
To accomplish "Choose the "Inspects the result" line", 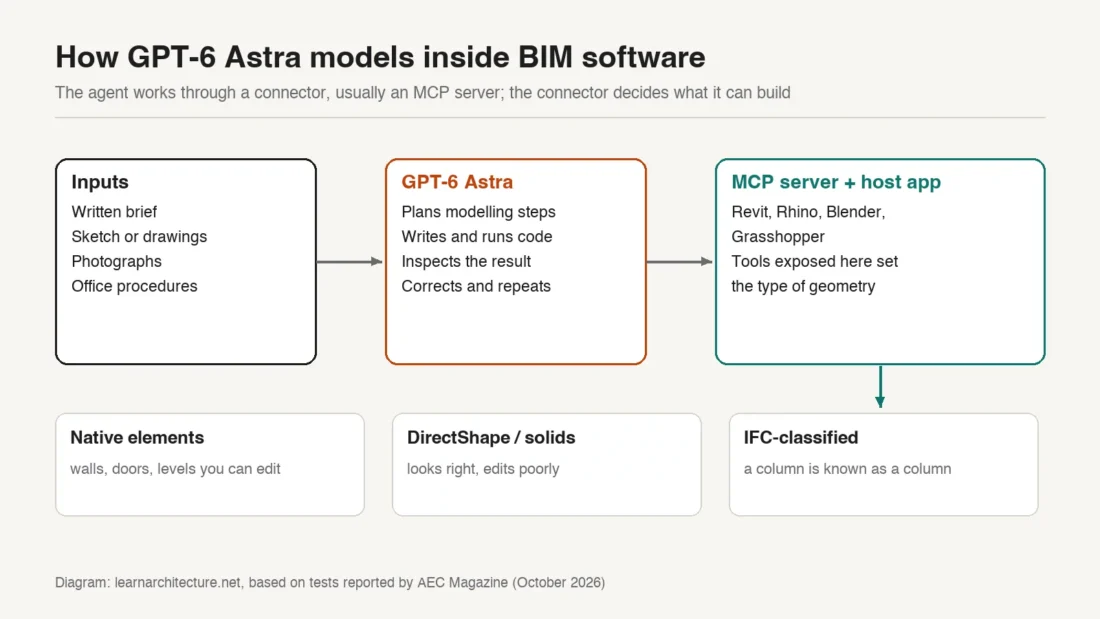I will pyautogui.click(x=466, y=262).
